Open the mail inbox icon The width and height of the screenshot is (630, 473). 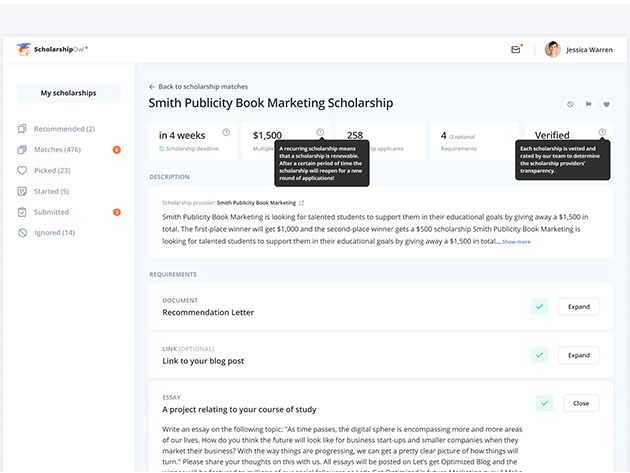point(515,49)
